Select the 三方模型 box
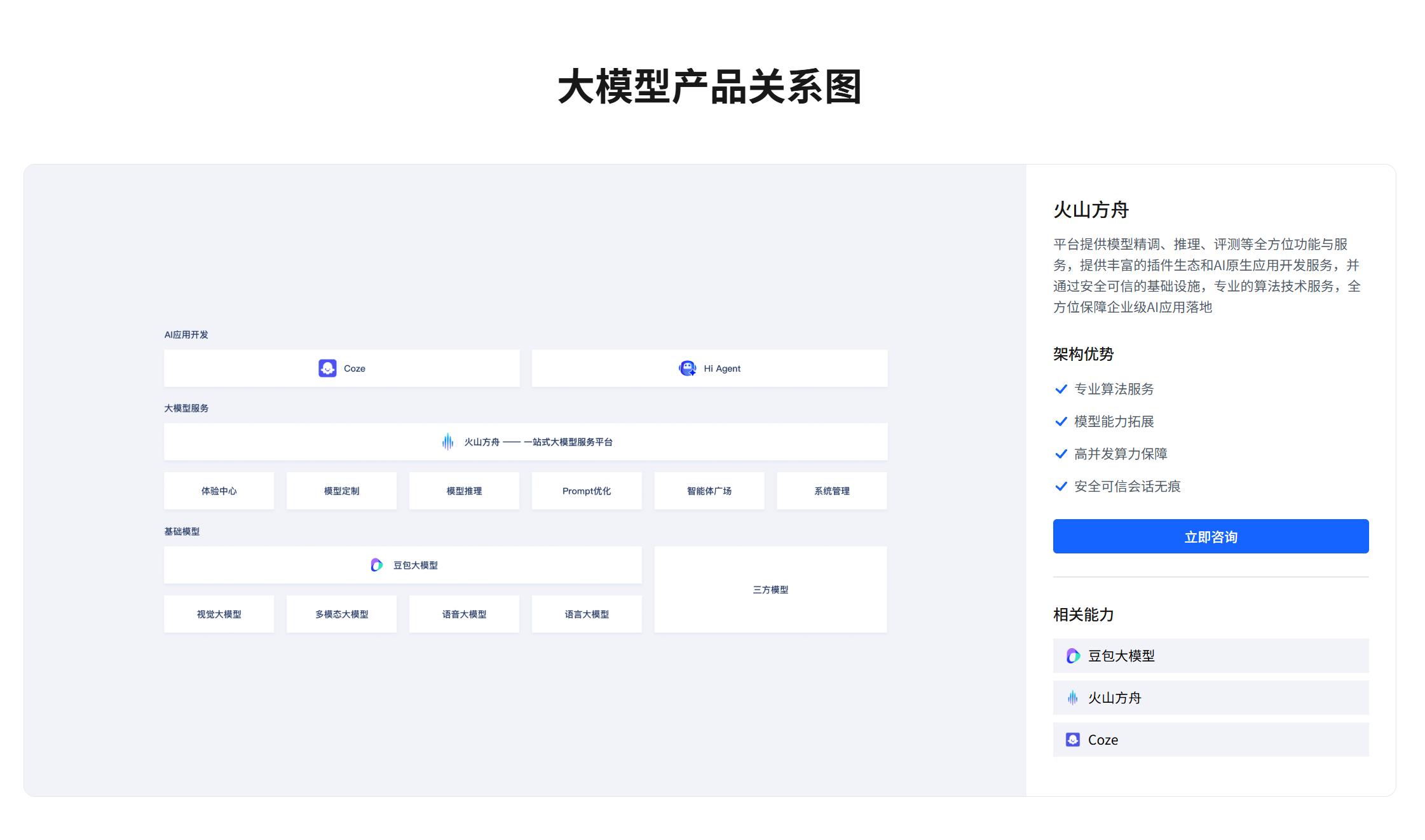 point(771,590)
